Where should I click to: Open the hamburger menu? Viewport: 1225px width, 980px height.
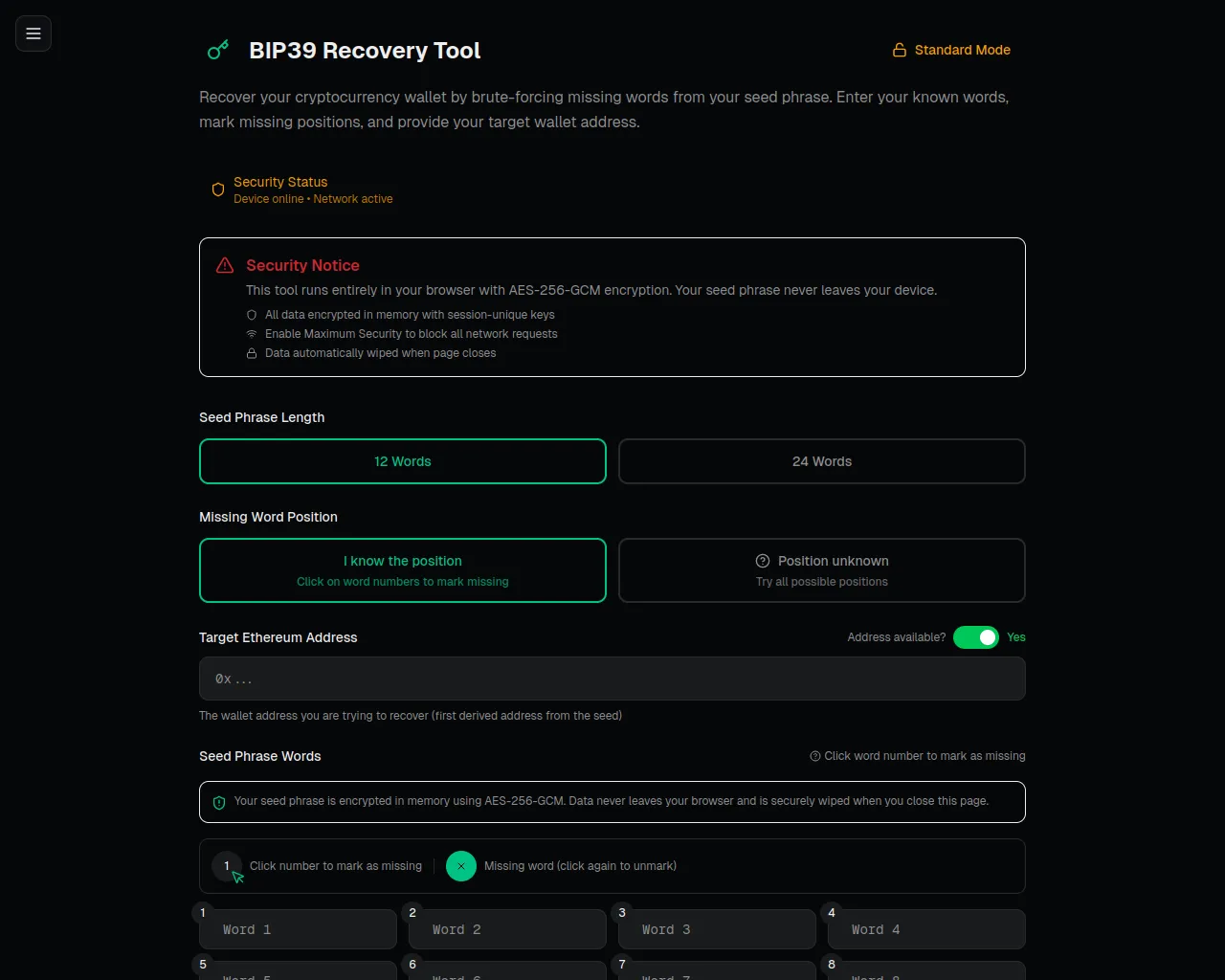point(33,33)
